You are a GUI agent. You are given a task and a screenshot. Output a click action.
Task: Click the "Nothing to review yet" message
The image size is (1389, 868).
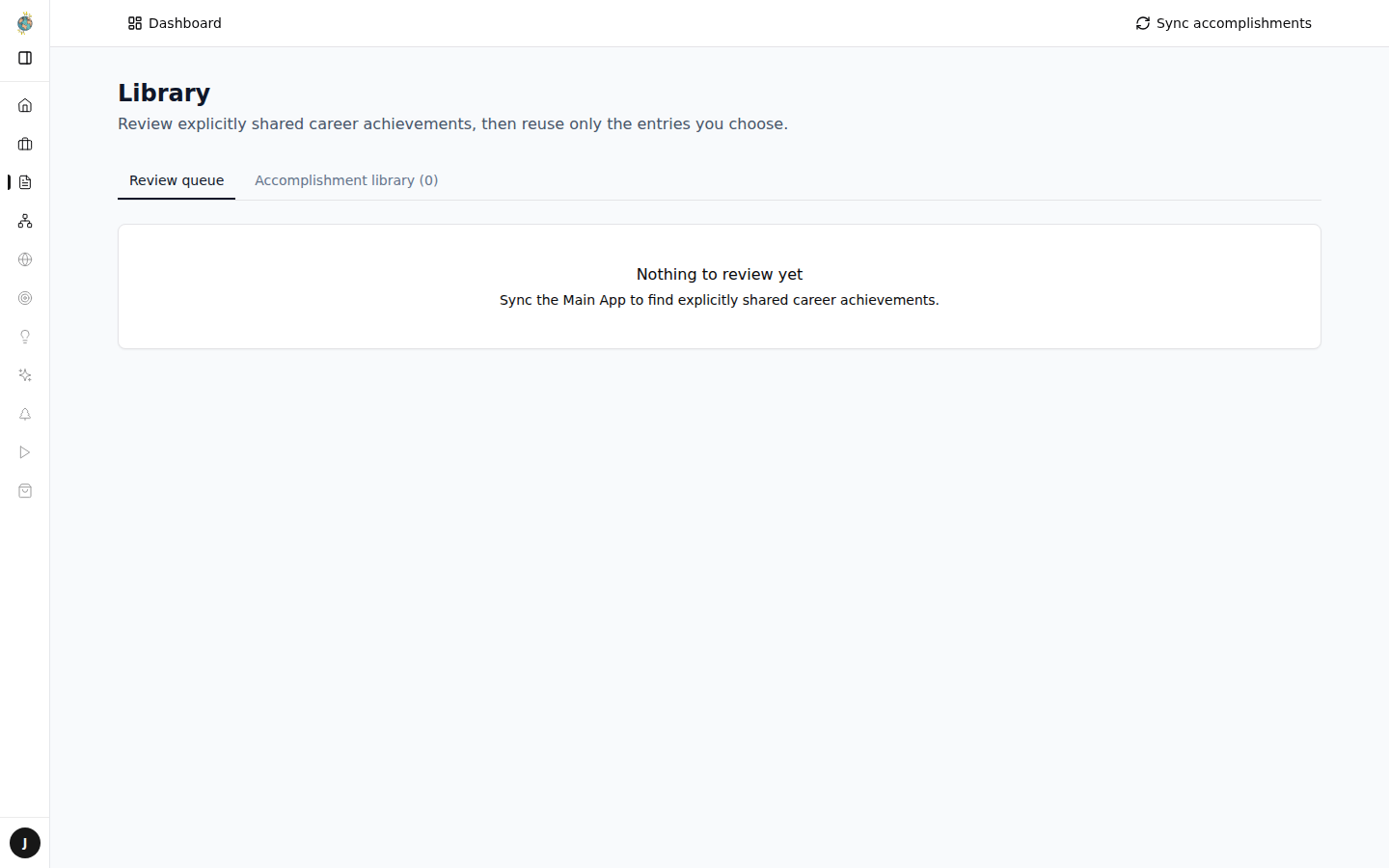(x=720, y=274)
